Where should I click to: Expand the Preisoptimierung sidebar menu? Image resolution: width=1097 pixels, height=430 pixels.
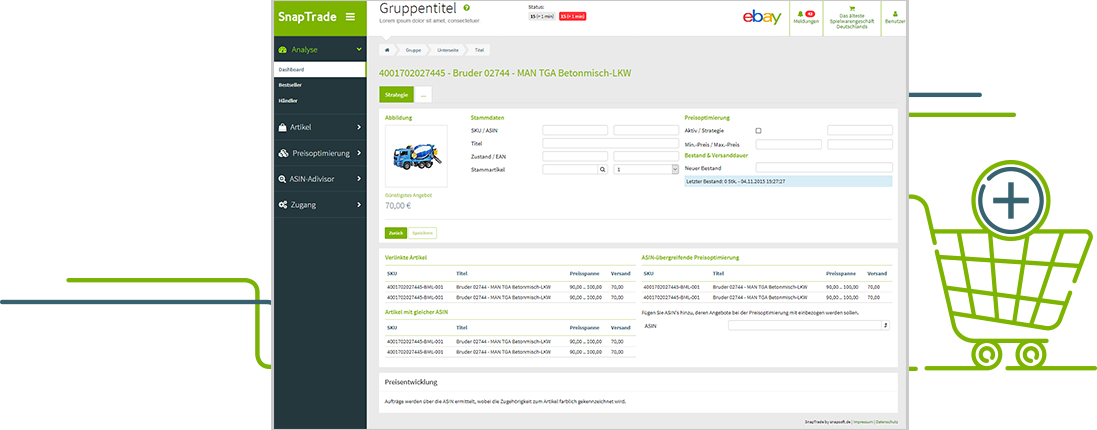320,153
